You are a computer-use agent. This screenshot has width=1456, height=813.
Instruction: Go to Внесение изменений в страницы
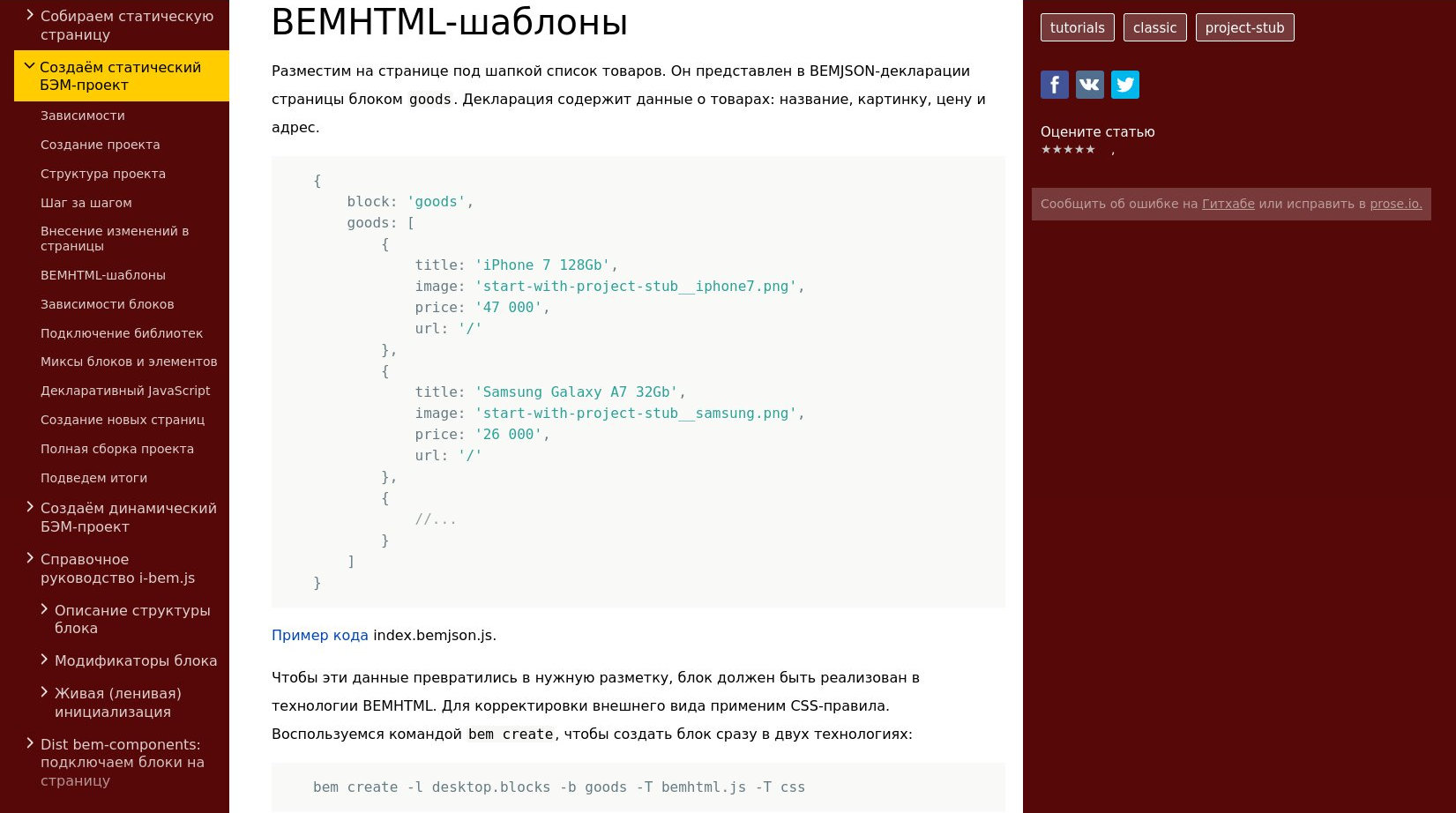coord(115,238)
